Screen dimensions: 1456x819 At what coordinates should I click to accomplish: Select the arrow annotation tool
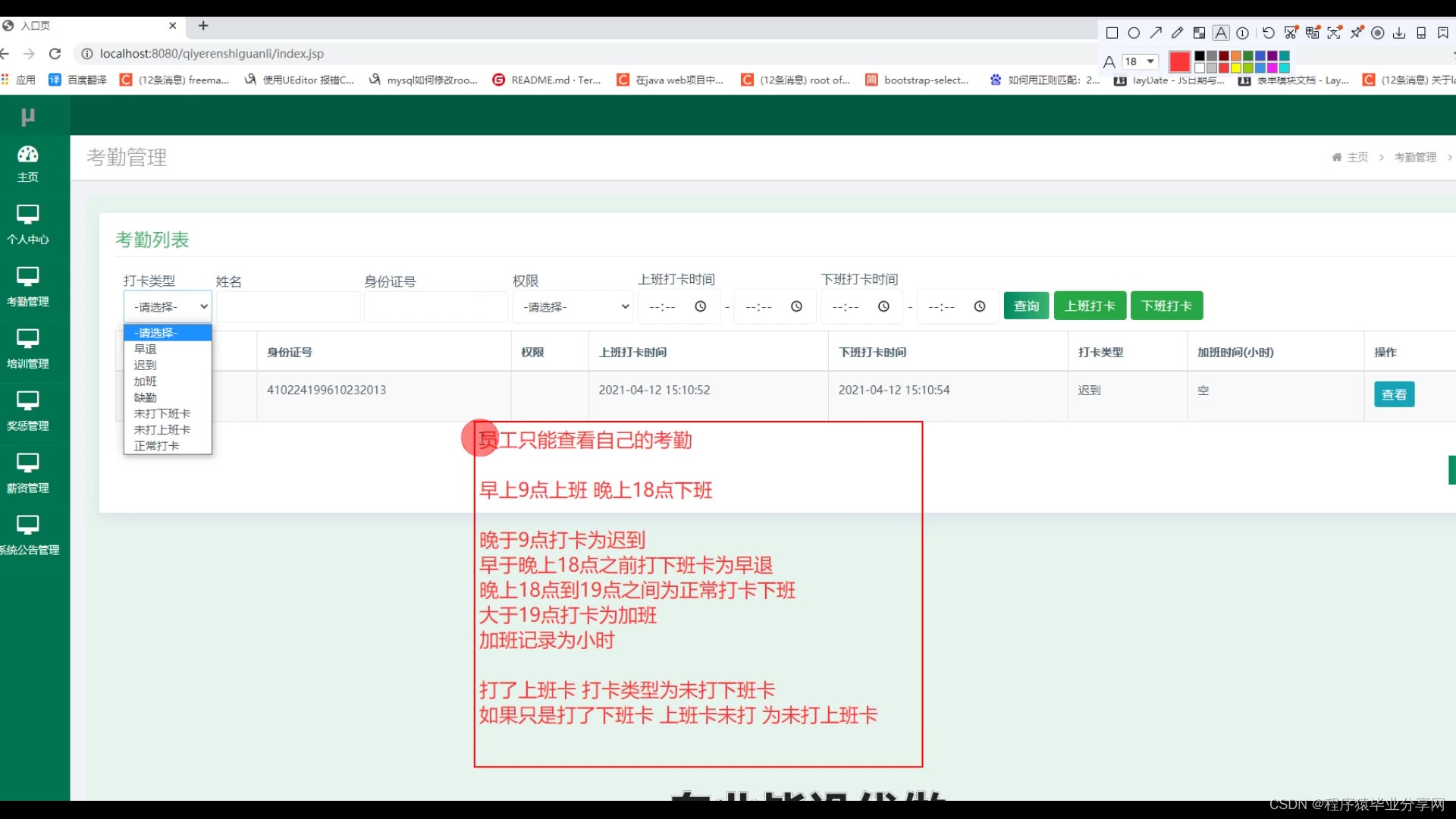tap(1156, 33)
